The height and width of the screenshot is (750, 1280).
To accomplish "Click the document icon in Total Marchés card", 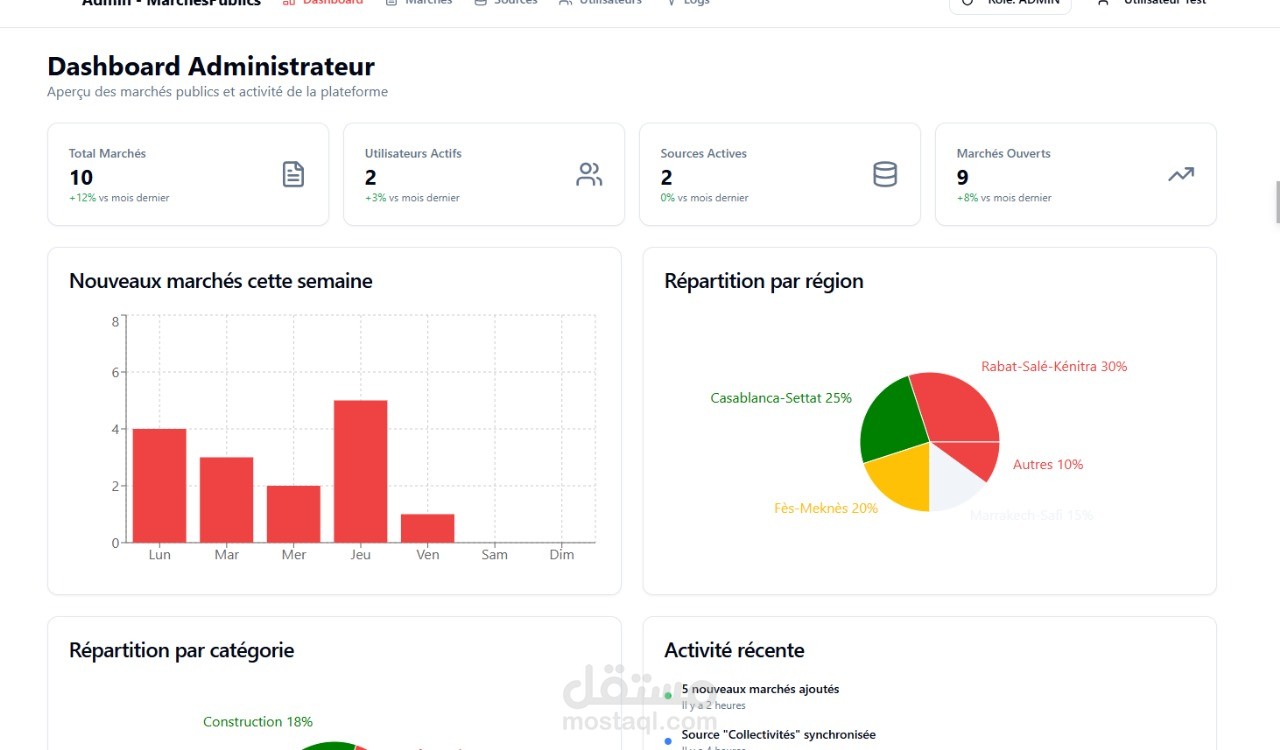I will pos(293,175).
